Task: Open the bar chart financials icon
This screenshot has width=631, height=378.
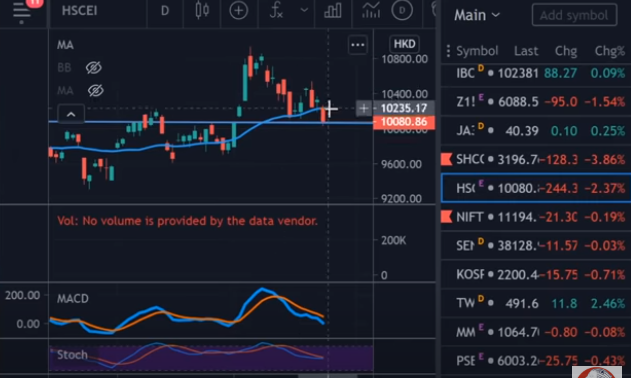Action: click(333, 10)
